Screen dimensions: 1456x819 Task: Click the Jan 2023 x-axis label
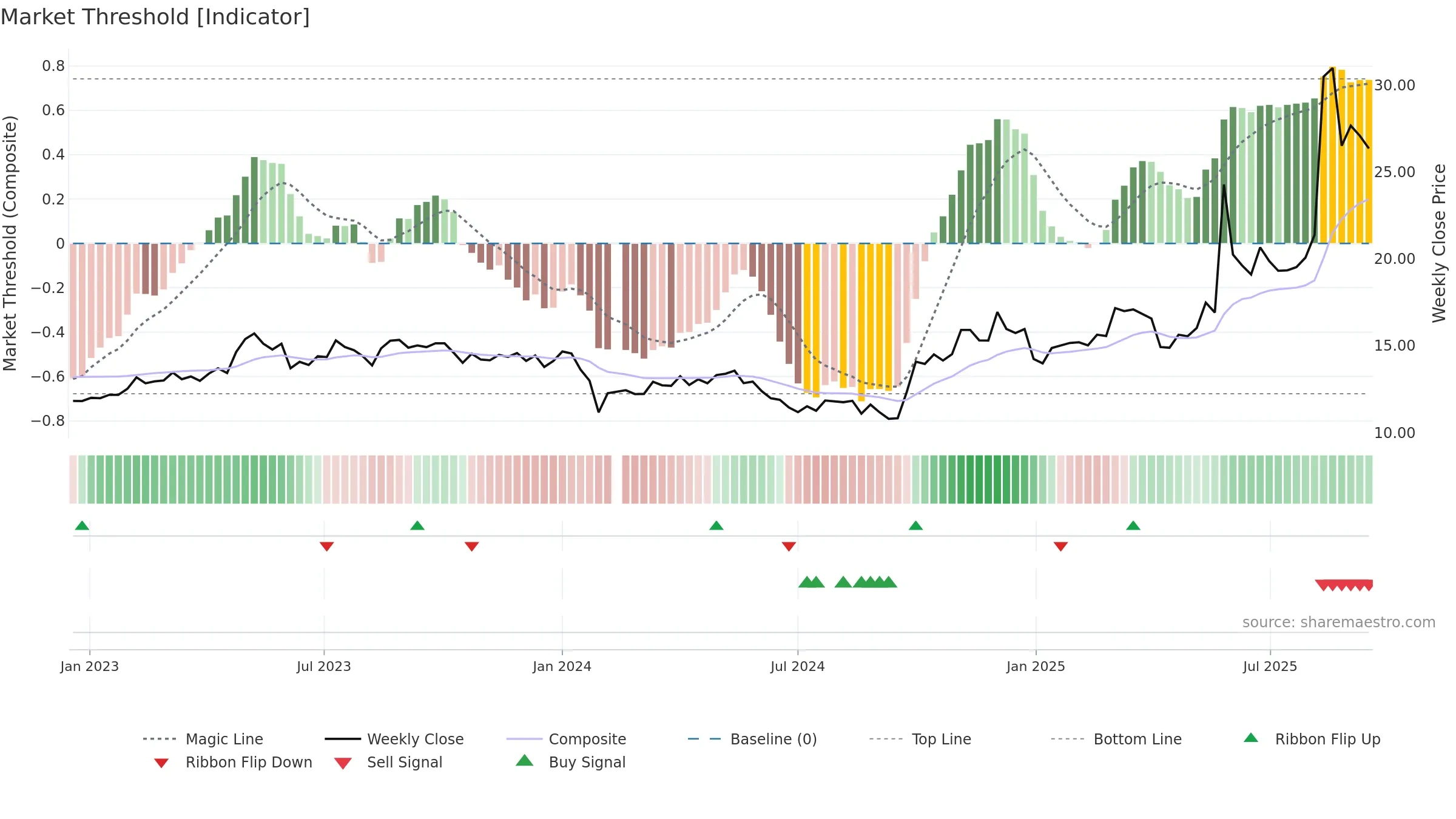[89, 666]
